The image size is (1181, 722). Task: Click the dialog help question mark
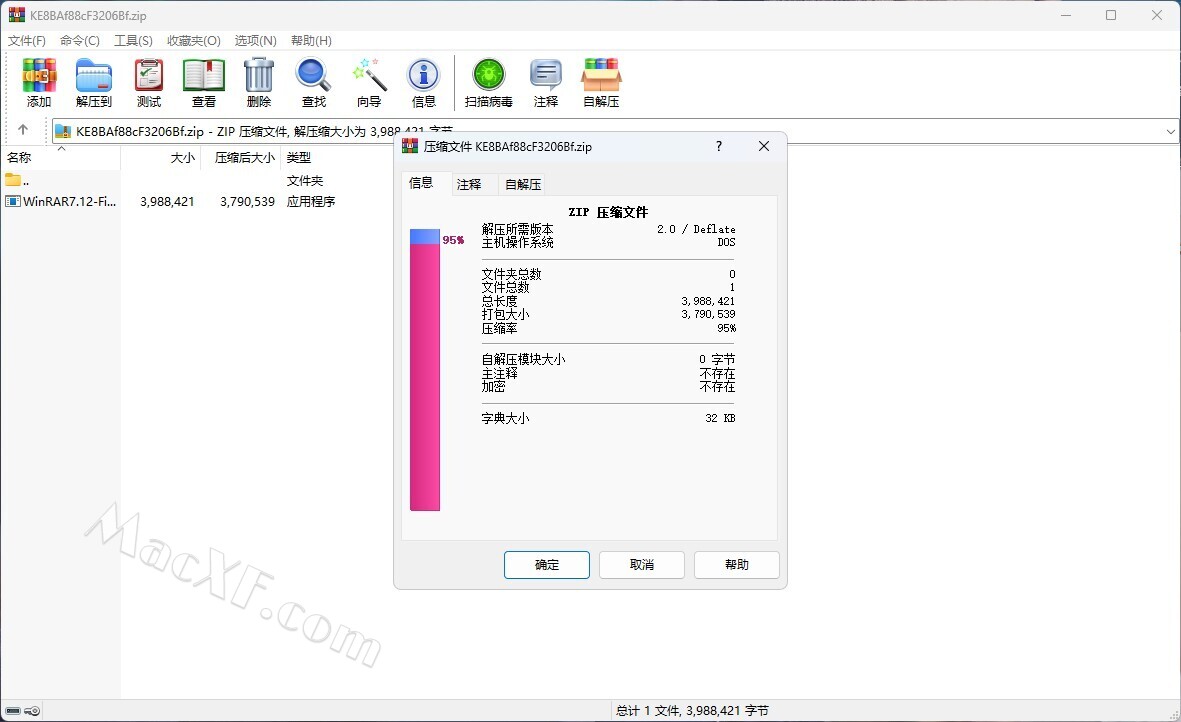[x=719, y=146]
